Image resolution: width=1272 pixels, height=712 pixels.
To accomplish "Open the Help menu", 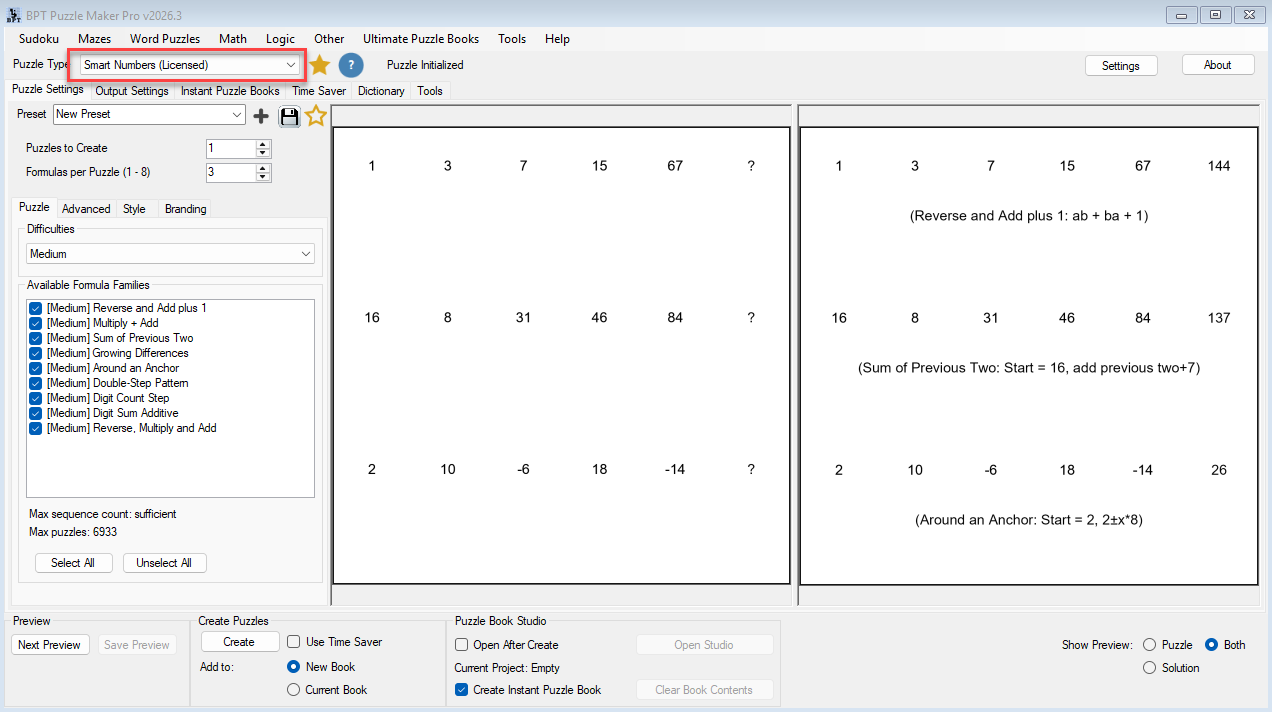I will (557, 39).
